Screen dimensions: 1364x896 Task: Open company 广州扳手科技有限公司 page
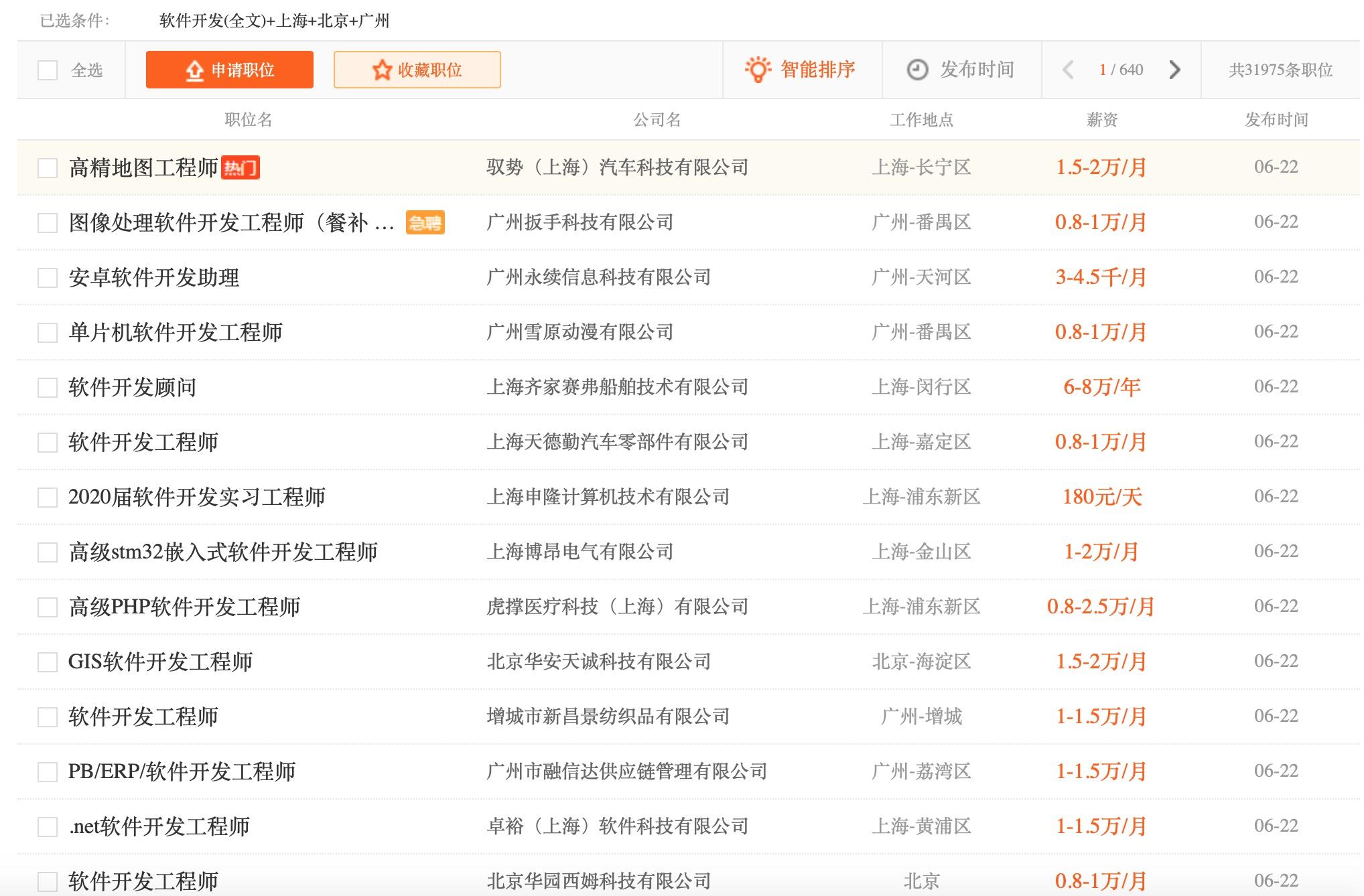(x=580, y=222)
